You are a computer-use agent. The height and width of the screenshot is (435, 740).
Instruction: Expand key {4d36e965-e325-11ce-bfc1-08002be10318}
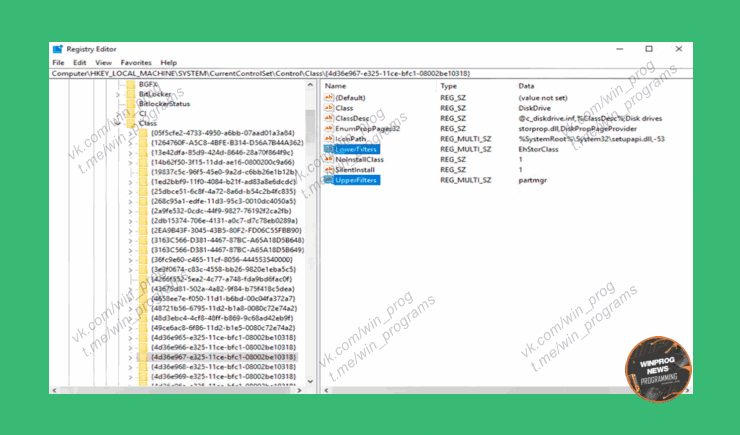point(131,338)
